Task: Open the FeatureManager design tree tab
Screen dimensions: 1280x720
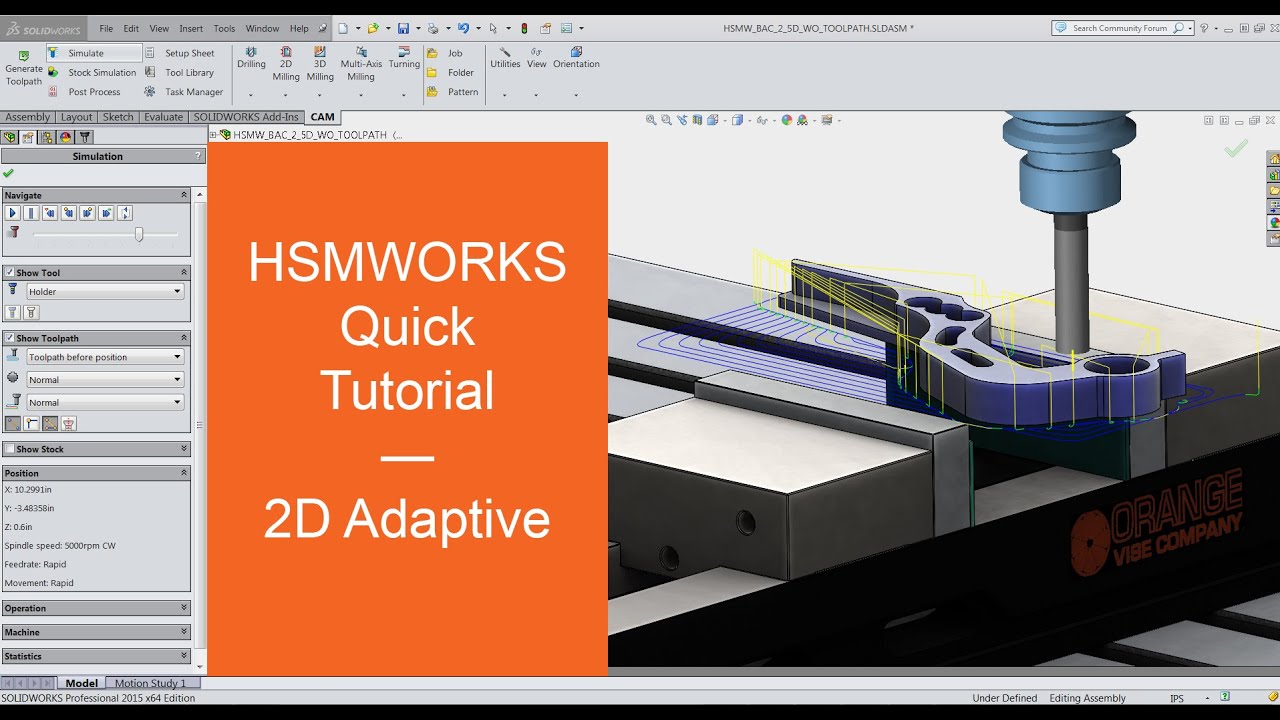Action: (x=10, y=137)
